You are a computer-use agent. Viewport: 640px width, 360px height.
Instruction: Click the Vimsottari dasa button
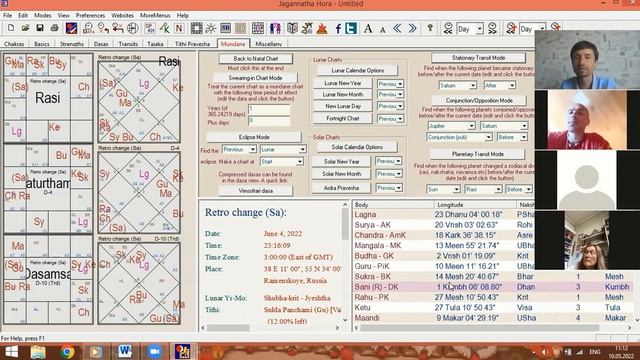256,191
